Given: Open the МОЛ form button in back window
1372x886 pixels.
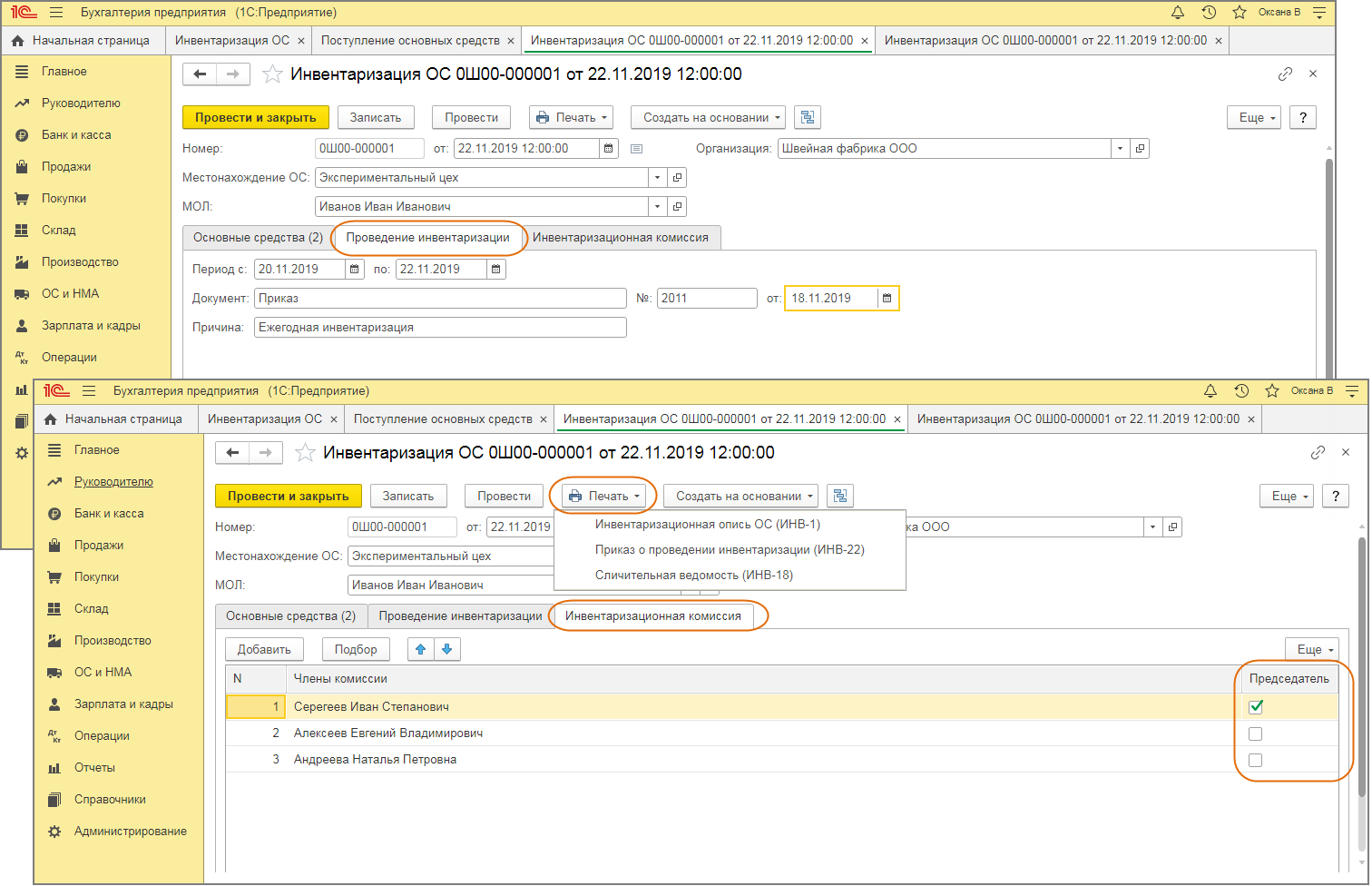Looking at the screenshot, I should (677, 206).
